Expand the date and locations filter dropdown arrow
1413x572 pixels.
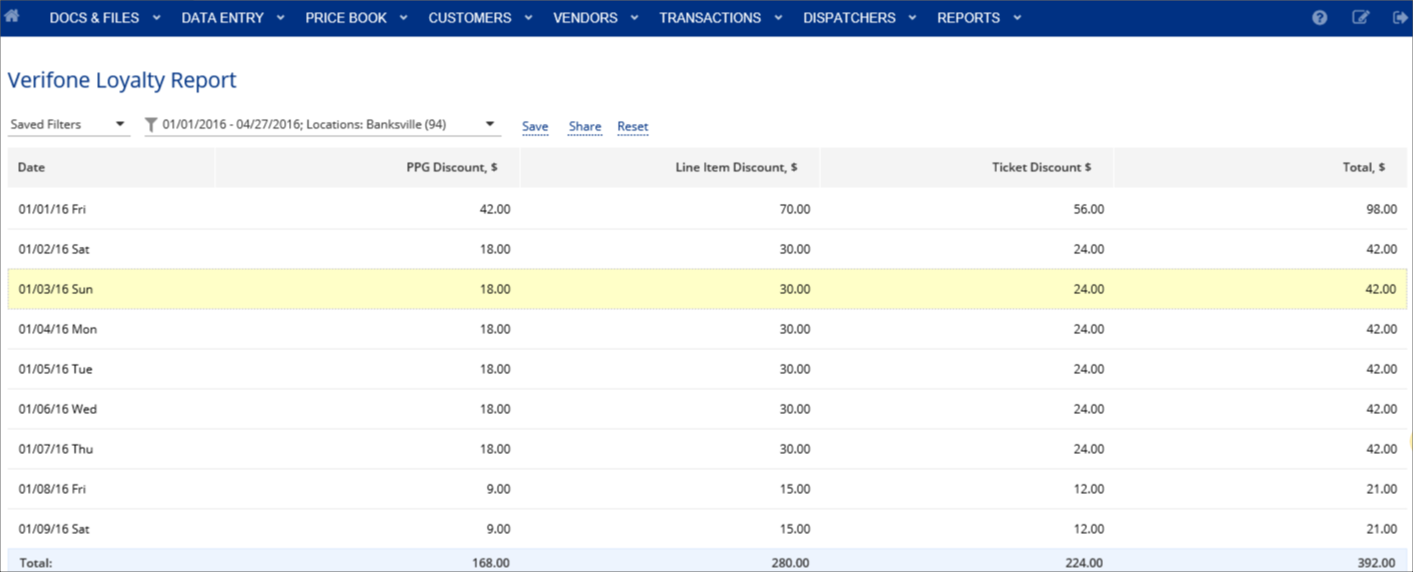490,125
